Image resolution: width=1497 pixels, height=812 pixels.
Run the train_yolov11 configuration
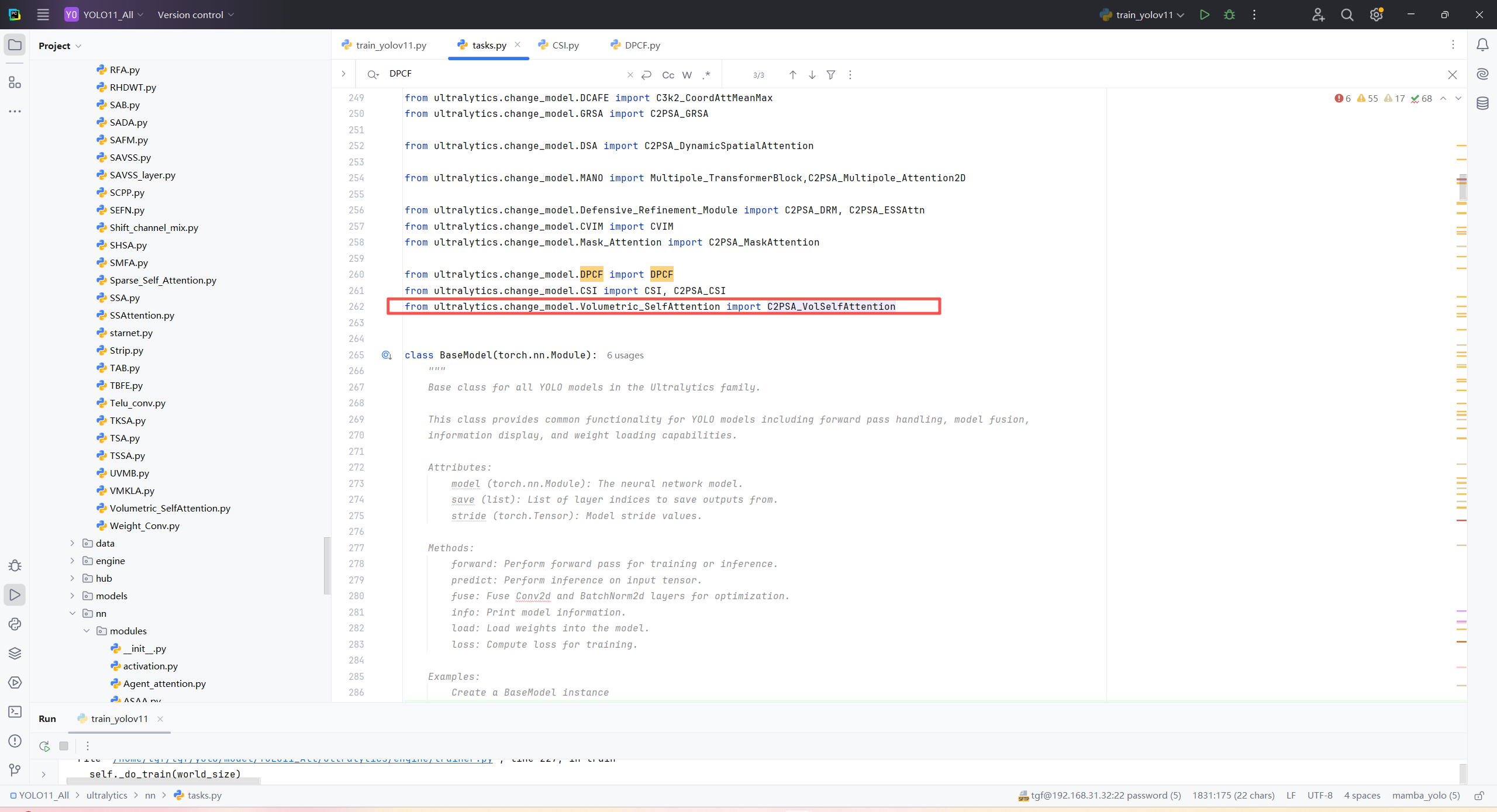click(1204, 15)
